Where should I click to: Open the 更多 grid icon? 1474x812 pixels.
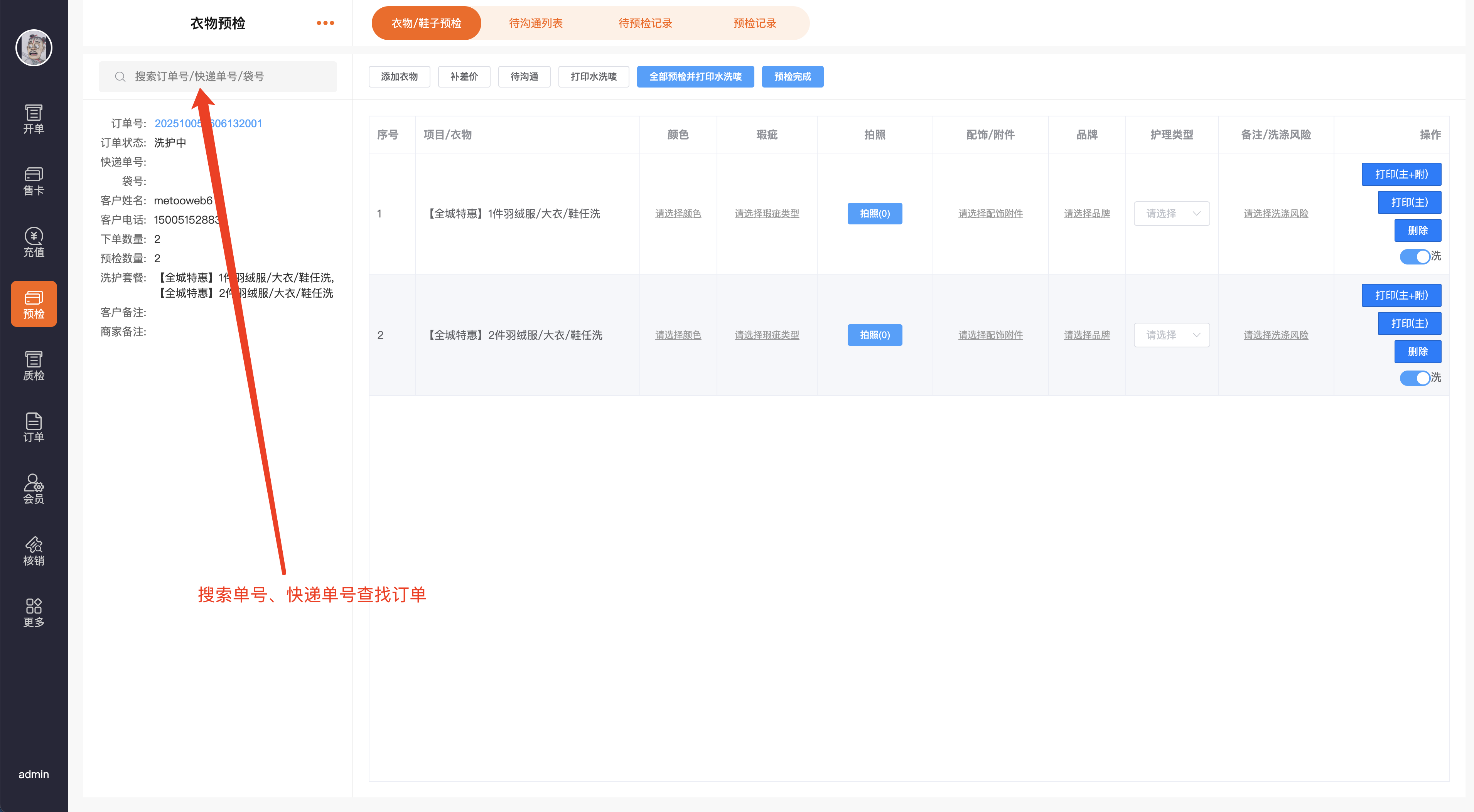click(x=34, y=613)
